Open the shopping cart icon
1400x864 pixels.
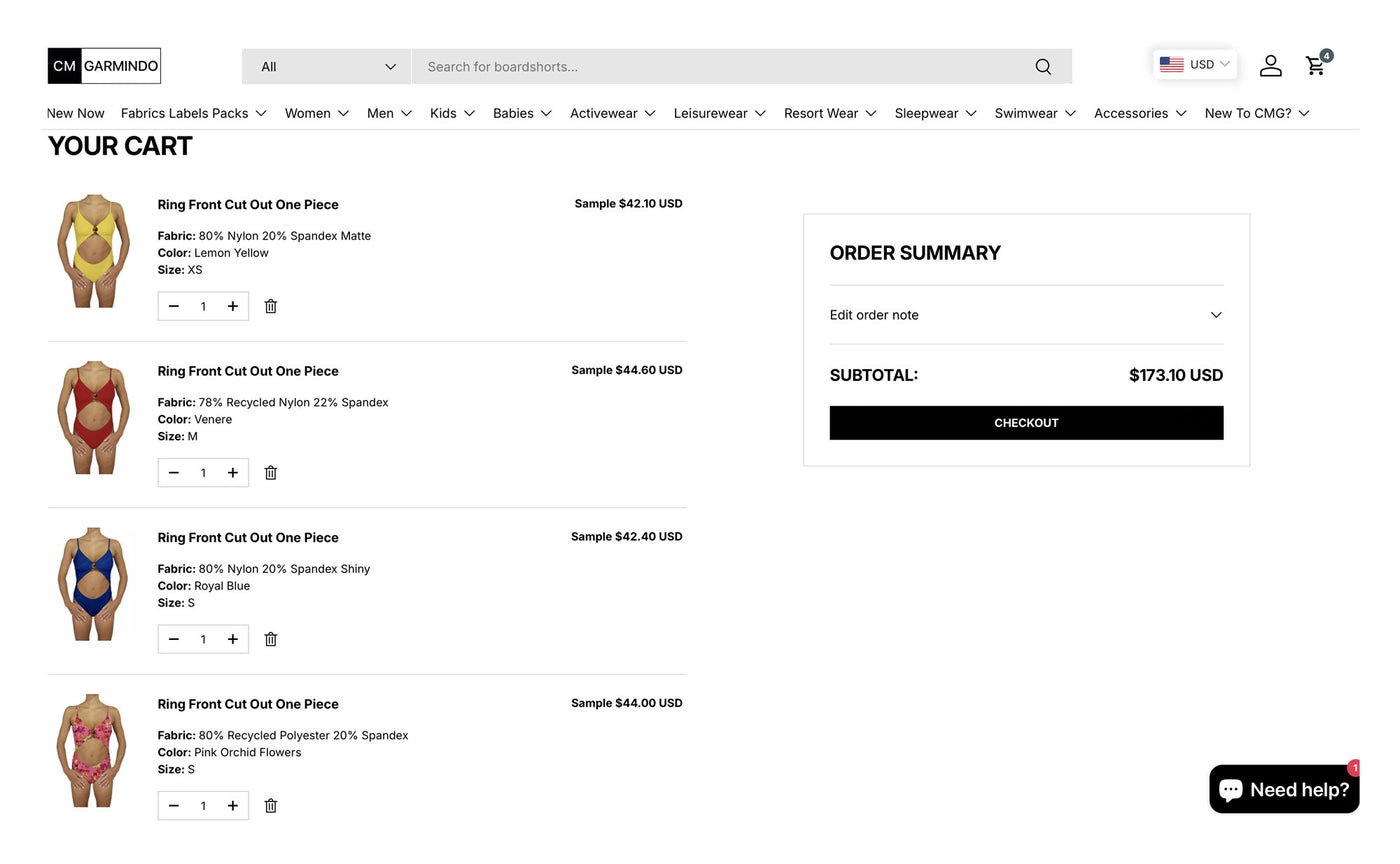pos(1316,66)
